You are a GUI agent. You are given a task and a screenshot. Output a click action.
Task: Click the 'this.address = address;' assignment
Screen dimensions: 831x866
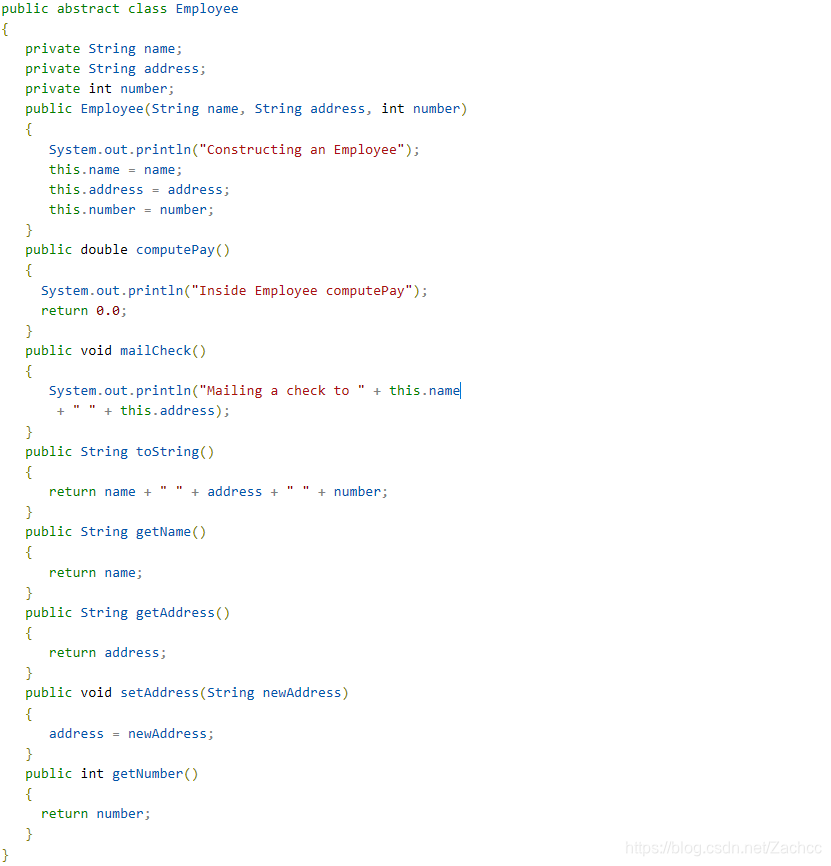click(139, 190)
